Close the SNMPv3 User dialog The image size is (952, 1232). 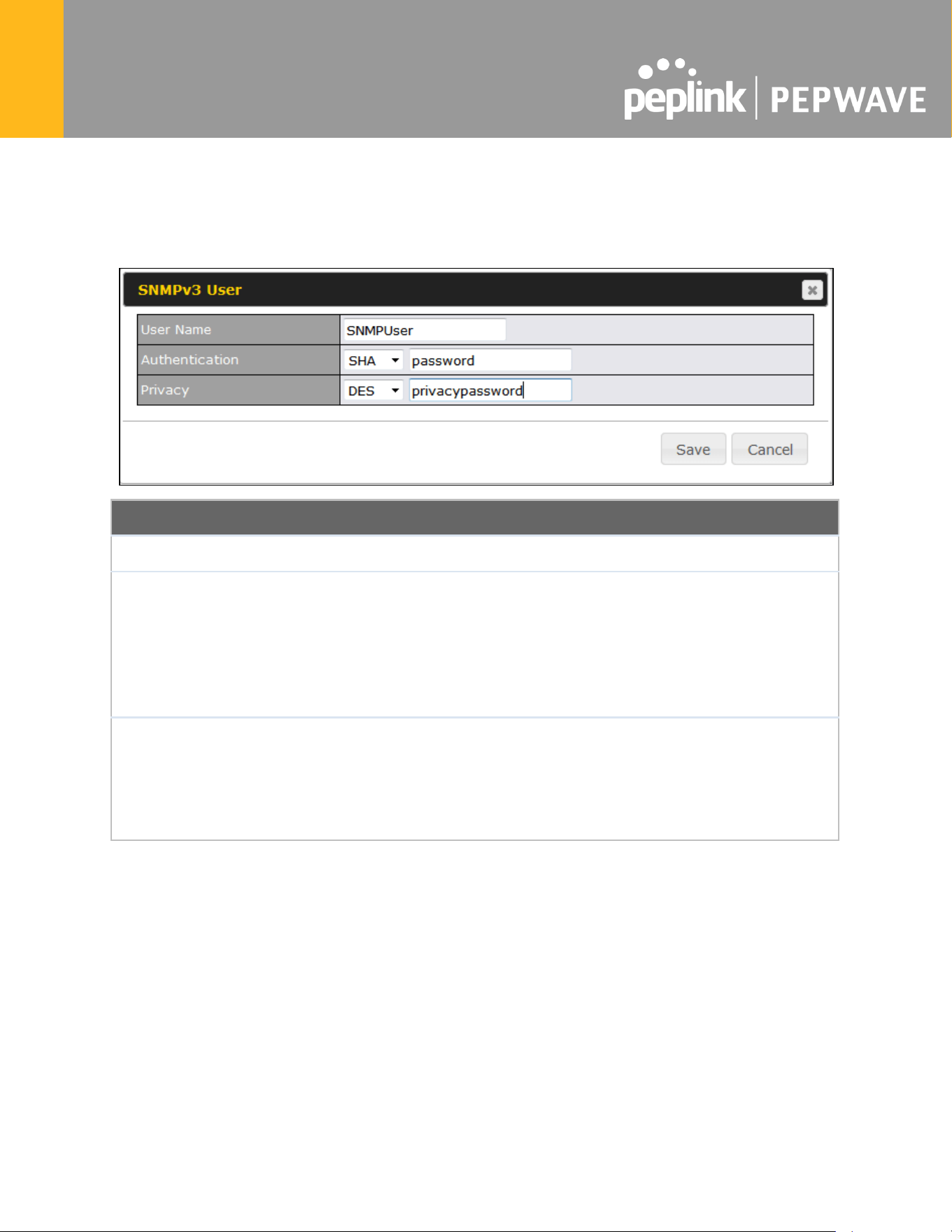(812, 290)
